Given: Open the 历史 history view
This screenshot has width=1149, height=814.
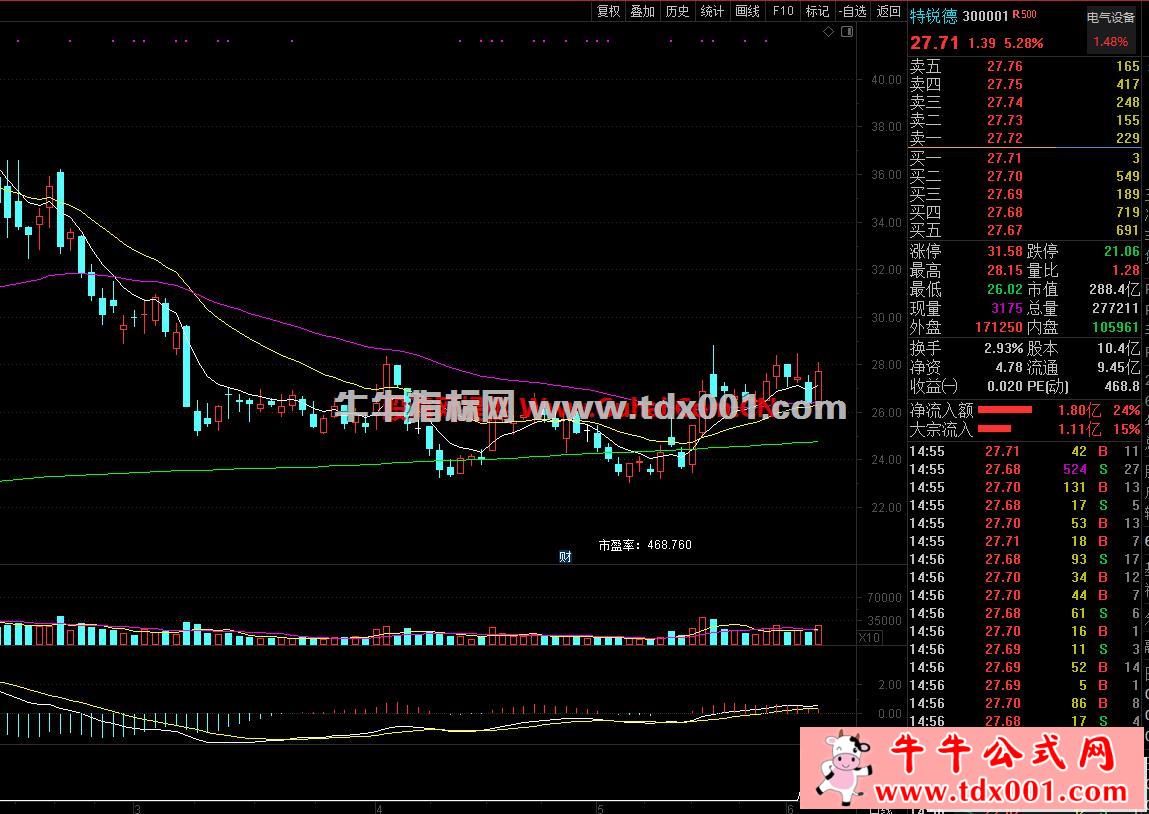Looking at the screenshot, I should coord(677,11).
